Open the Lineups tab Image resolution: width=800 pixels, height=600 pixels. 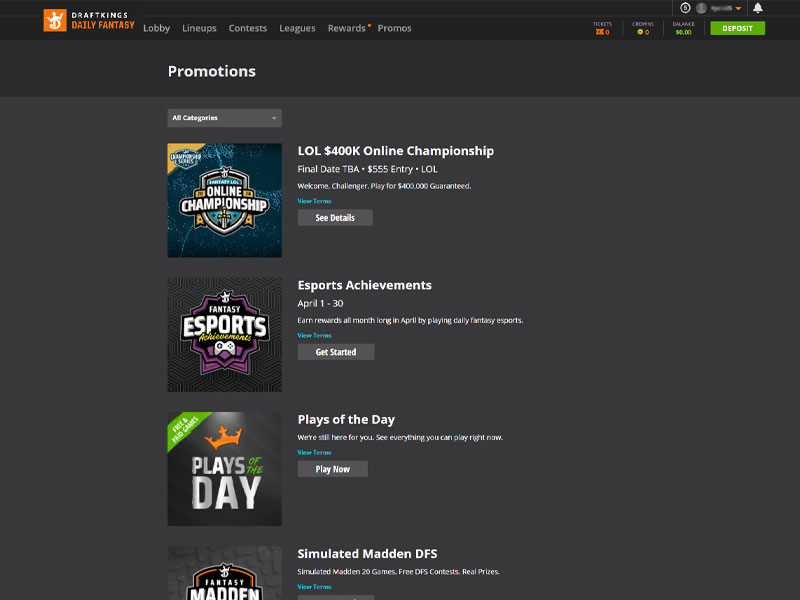coord(199,28)
